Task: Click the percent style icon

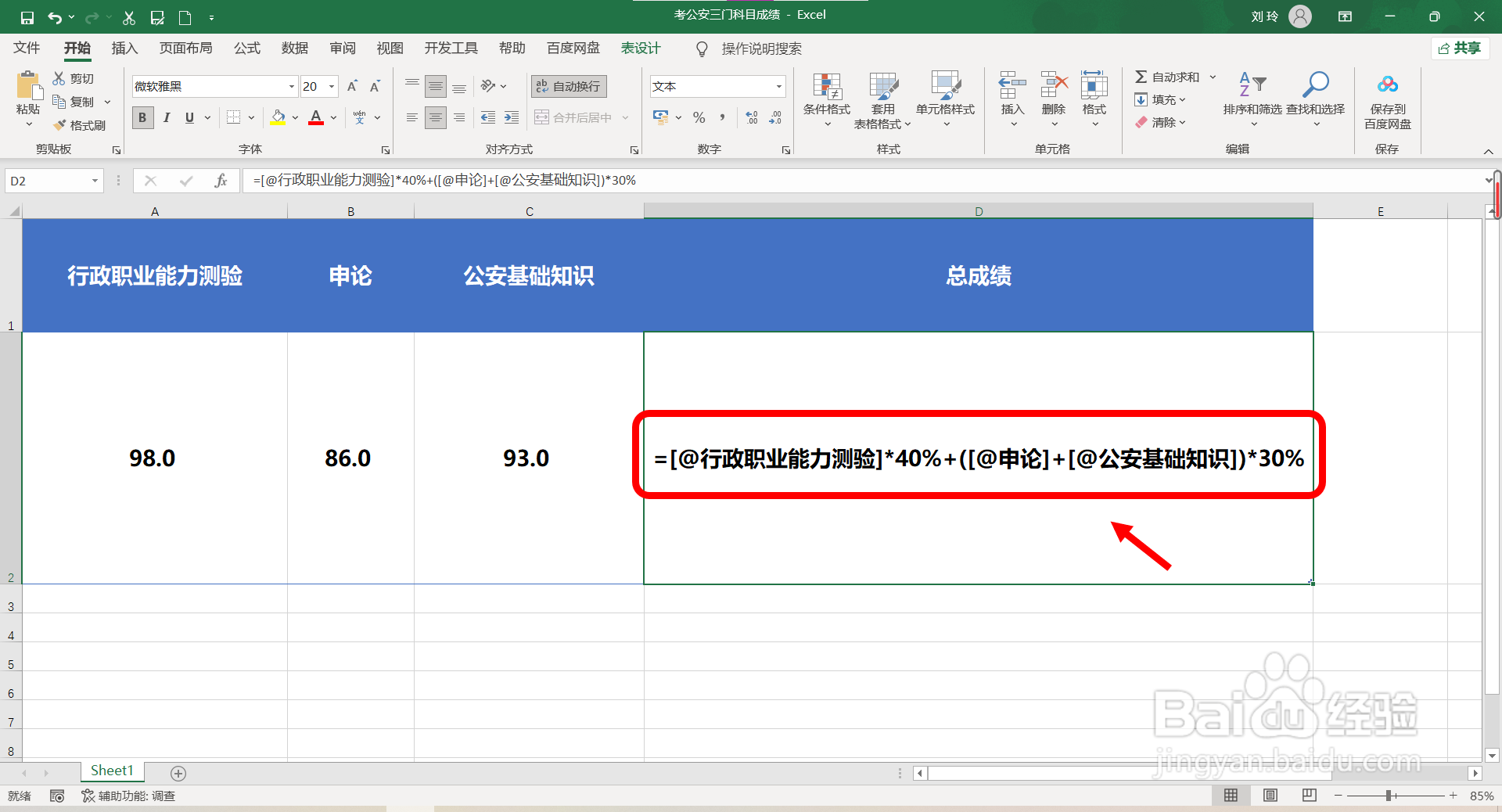Action: tap(699, 117)
